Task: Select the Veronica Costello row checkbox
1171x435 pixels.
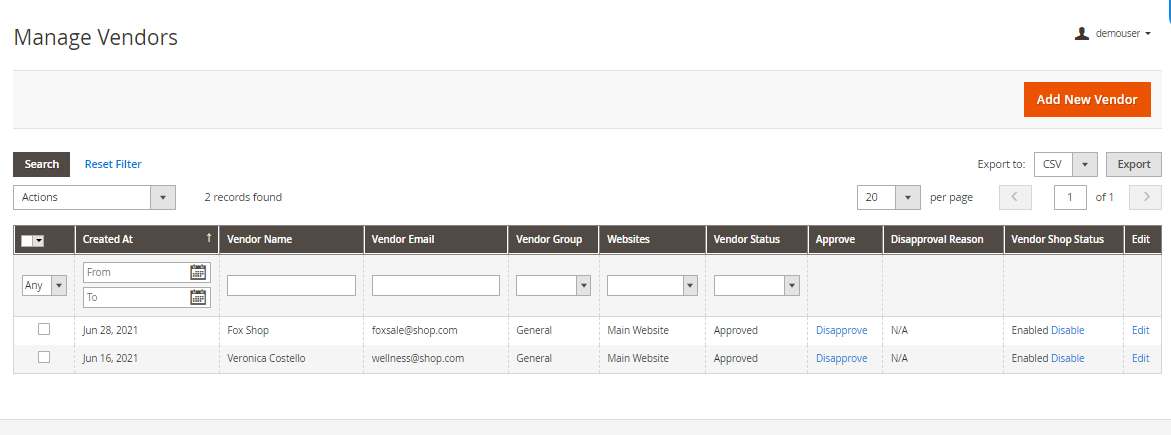Action: [x=43, y=357]
